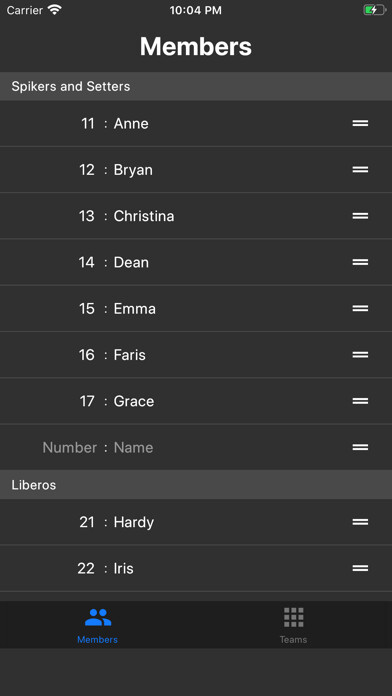Screen dimensions: 392x696
Task: Open the Members tab
Action: (x=98, y=625)
